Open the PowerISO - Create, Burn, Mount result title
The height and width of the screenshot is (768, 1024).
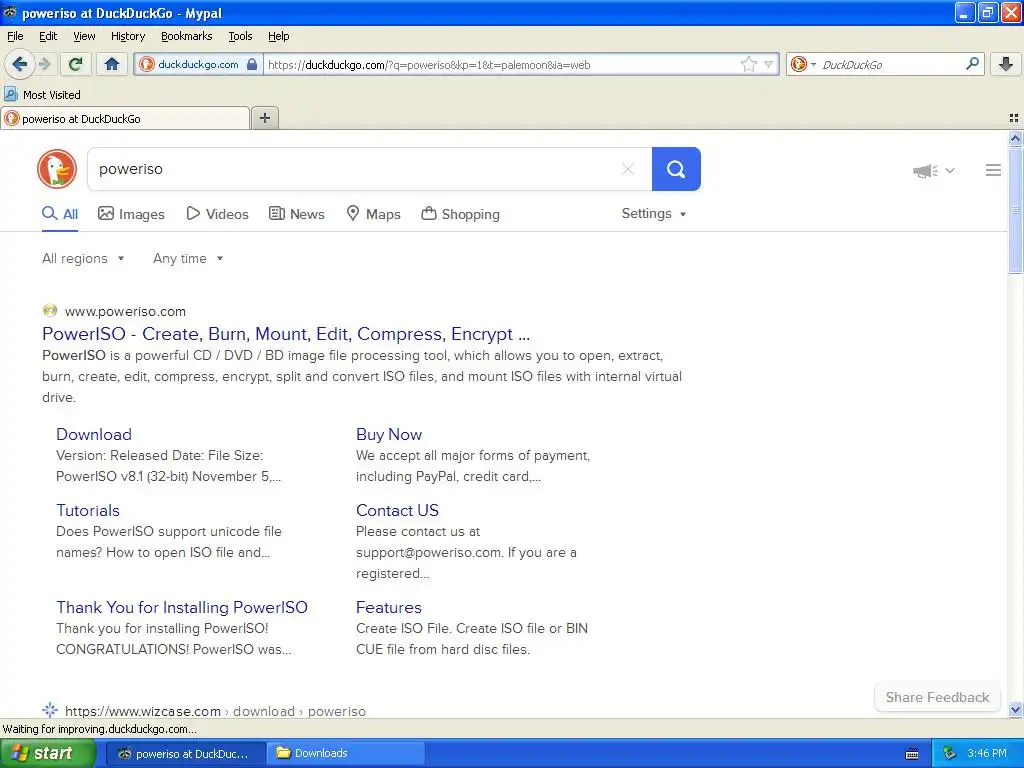coord(286,334)
